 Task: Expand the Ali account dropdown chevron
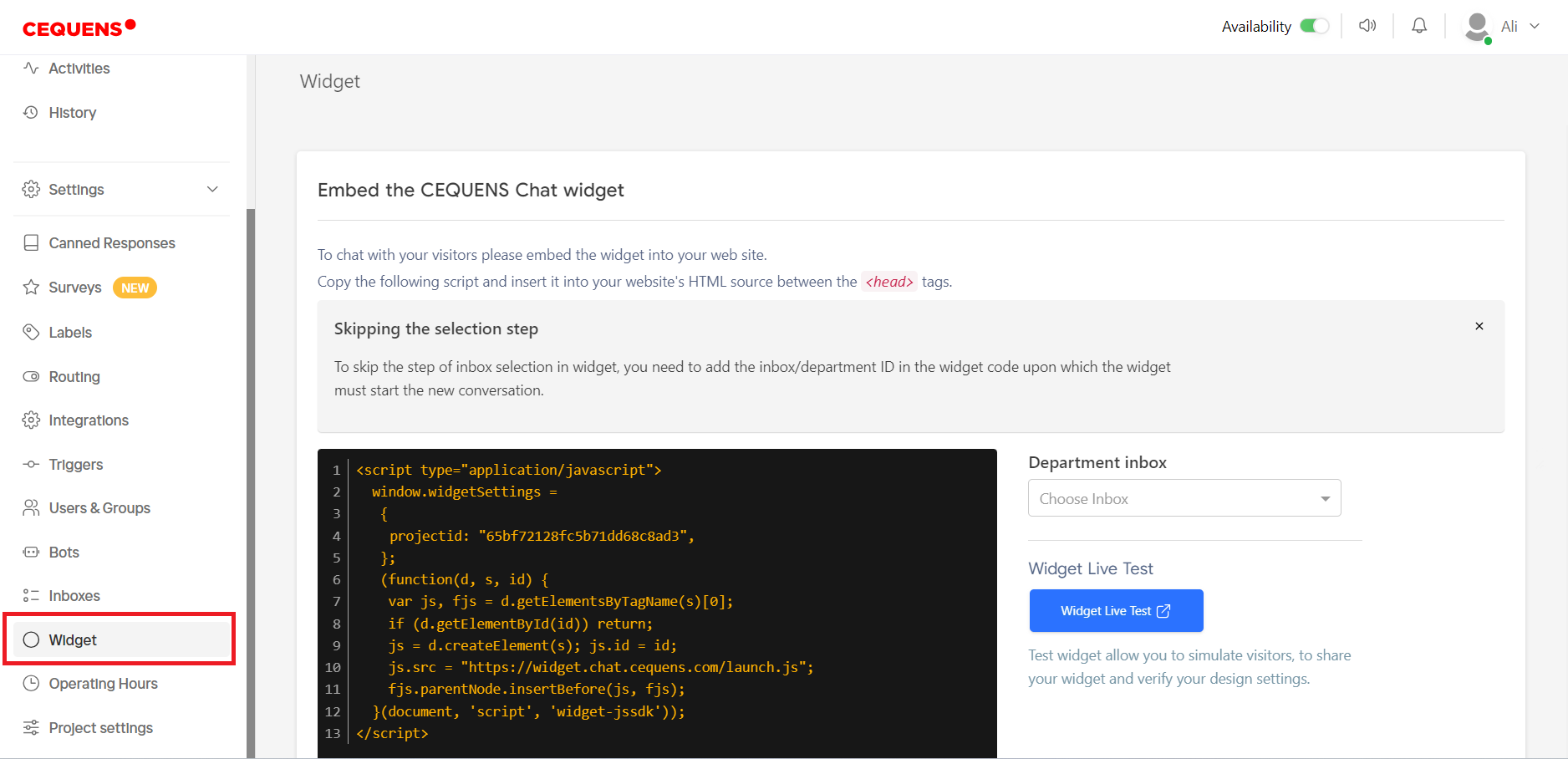click(x=1535, y=26)
